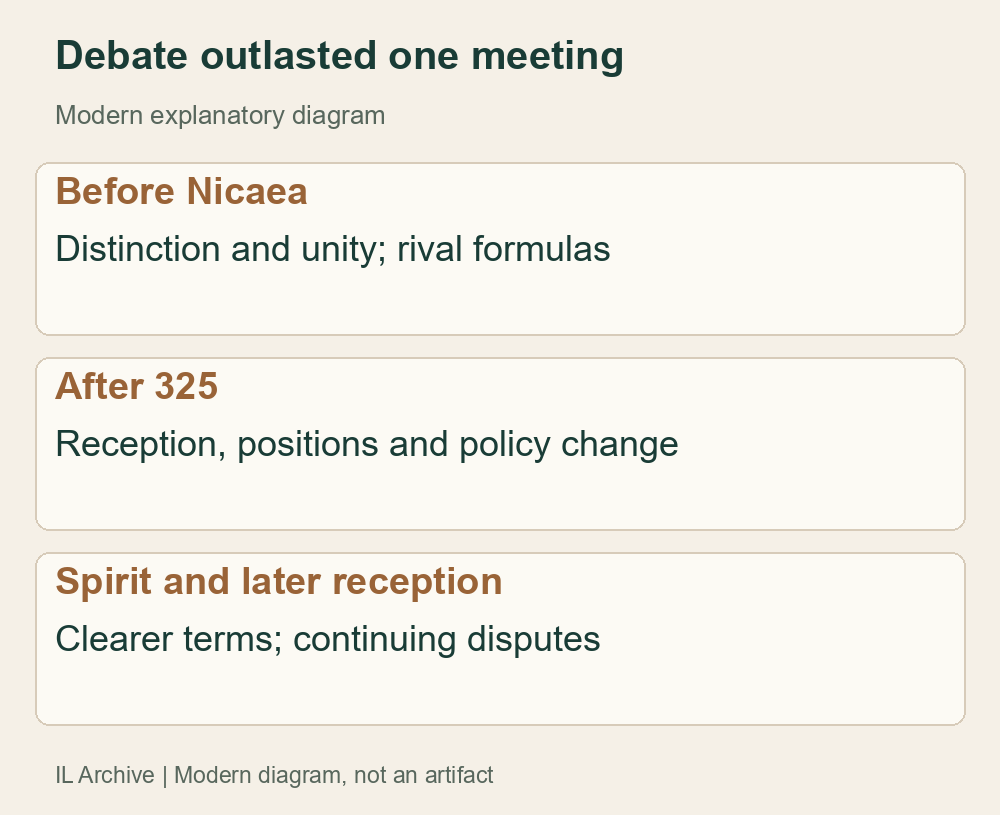Image resolution: width=1000 pixels, height=815 pixels.
Task: Select 'Distinction and unity; rival formulas' text
Action: [333, 249]
